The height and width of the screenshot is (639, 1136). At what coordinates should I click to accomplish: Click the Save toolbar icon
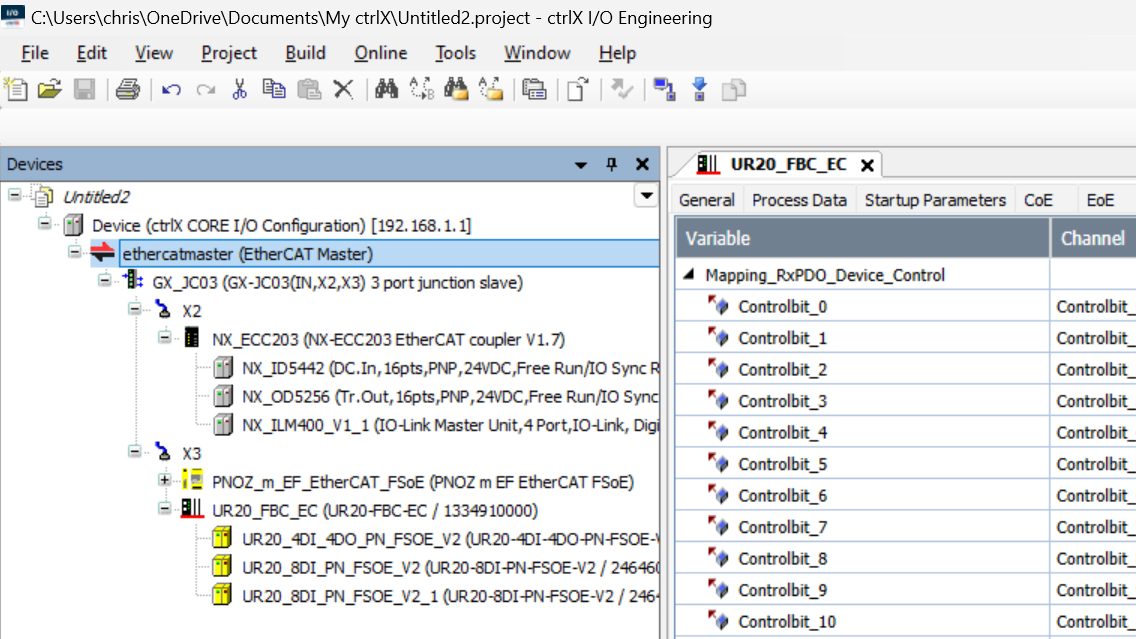[85, 89]
